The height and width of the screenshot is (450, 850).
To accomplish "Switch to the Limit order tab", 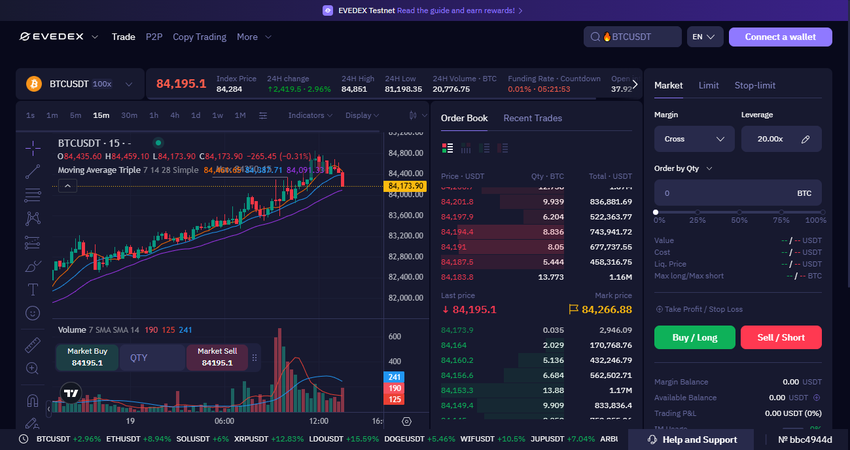I will point(709,85).
